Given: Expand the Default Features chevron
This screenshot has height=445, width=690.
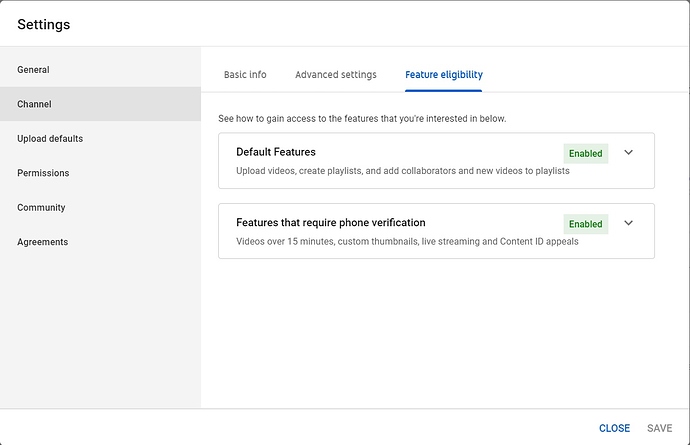Looking at the screenshot, I should 628,153.
